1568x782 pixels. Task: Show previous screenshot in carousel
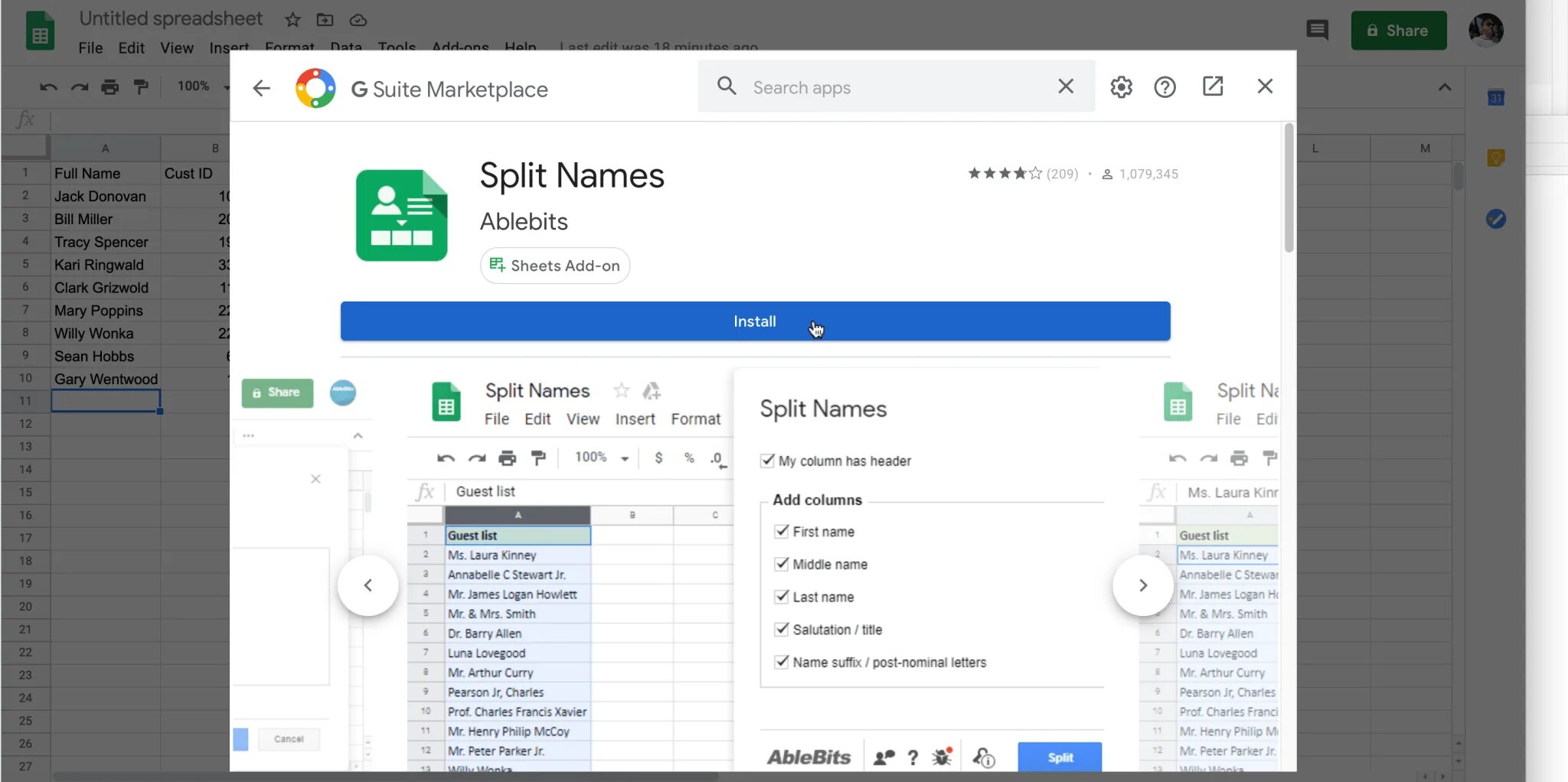pyautogui.click(x=368, y=585)
